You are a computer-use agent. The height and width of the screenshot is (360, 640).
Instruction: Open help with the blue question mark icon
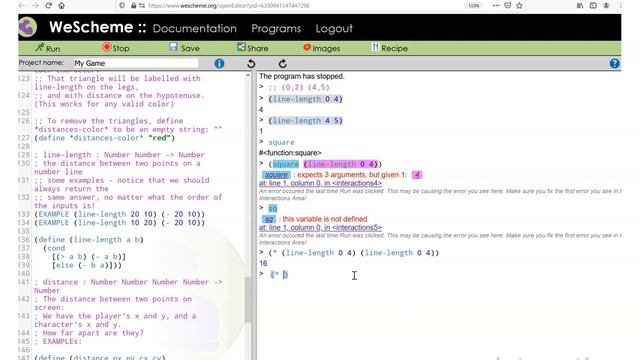[615, 63]
